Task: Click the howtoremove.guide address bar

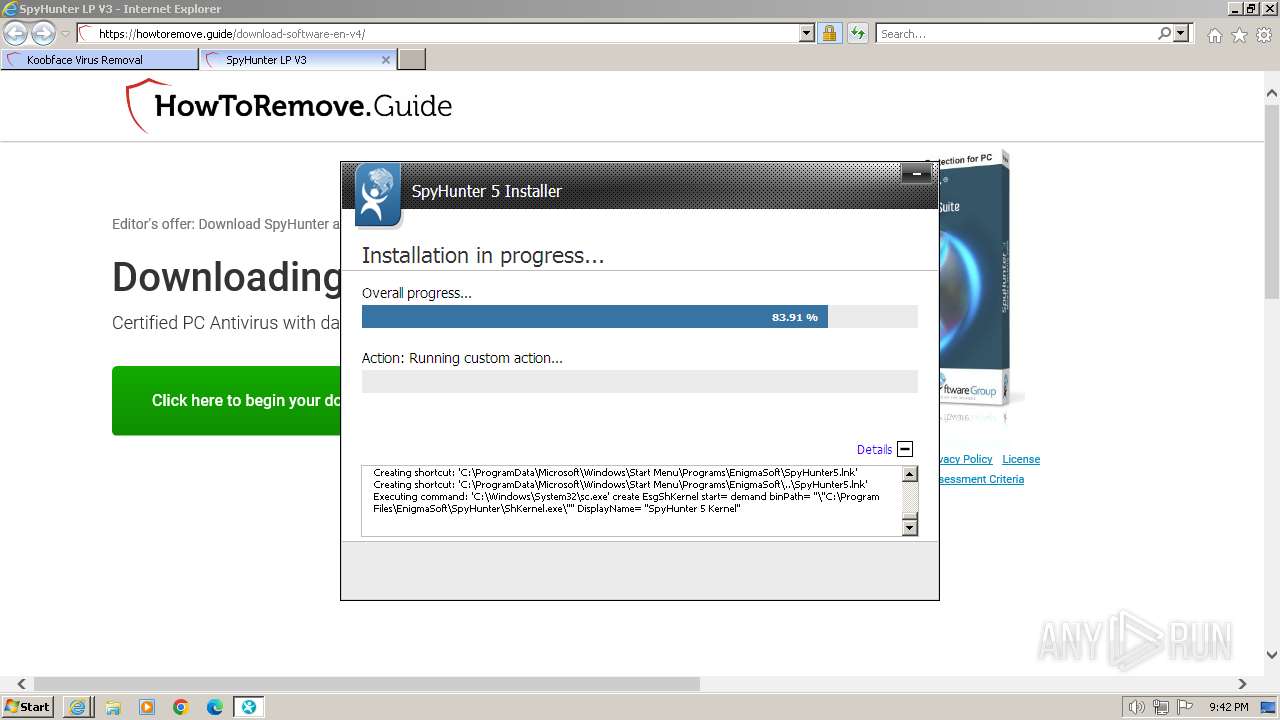Action: click(x=438, y=34)
